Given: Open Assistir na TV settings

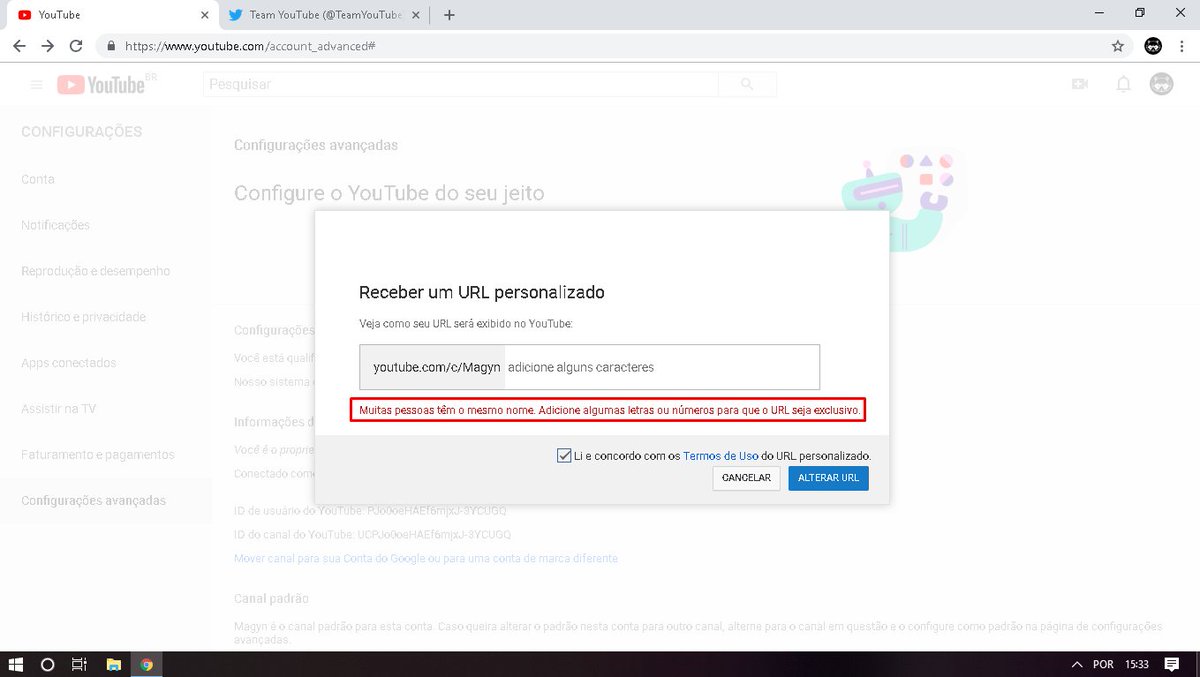Looking at the screenshot, I should tap(58, 409).
